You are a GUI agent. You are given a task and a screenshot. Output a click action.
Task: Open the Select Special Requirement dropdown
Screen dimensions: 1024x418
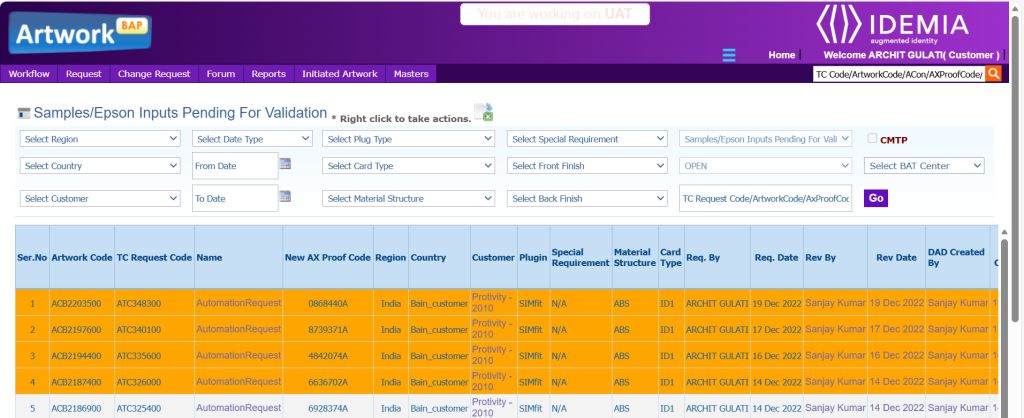(x=587, y=139)
